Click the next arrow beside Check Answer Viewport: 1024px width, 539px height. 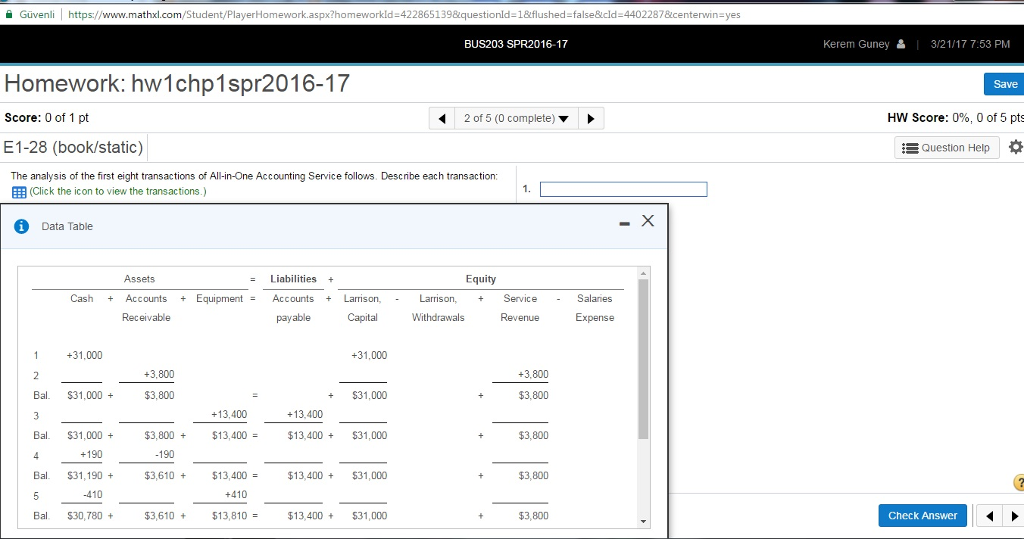1014,516
